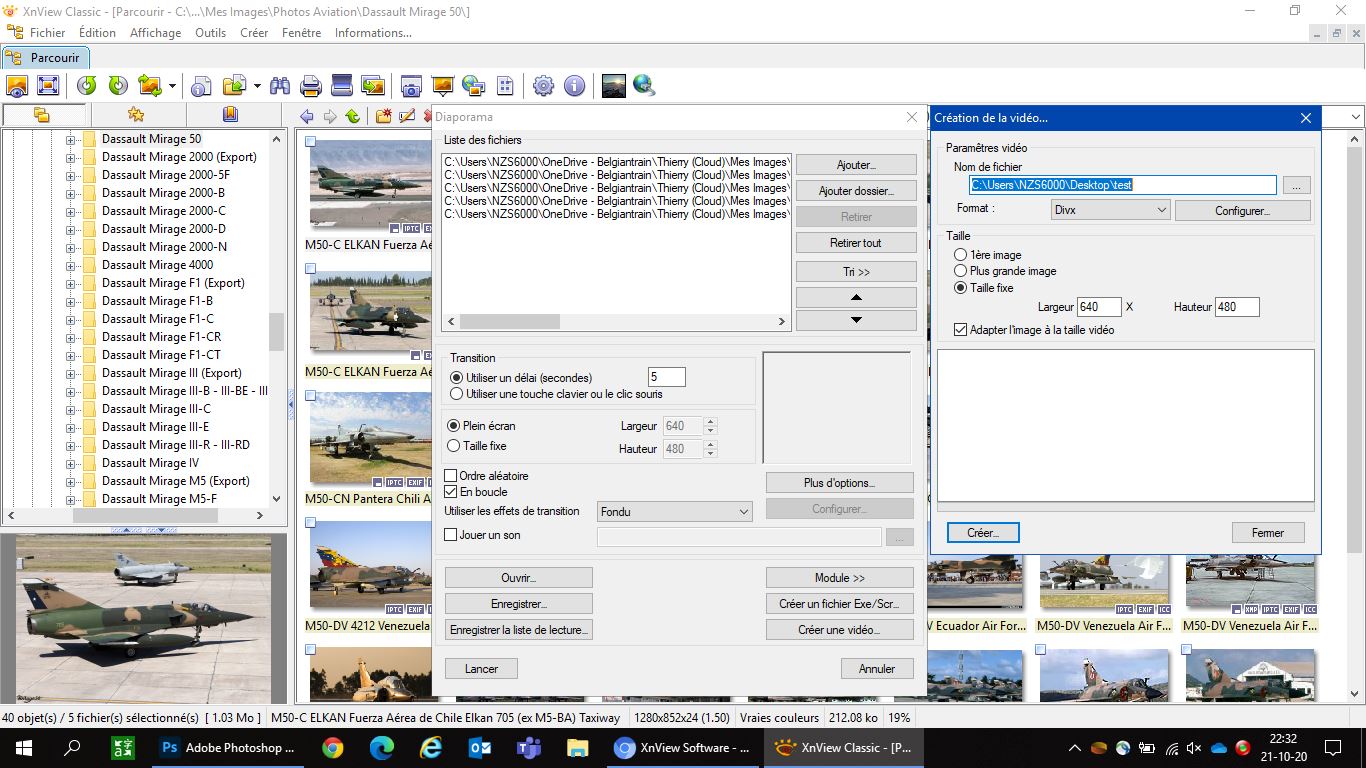Viewport: 1366px width, 768px height.
Task: Click the blue info about icon
Action: click(574, 86)
